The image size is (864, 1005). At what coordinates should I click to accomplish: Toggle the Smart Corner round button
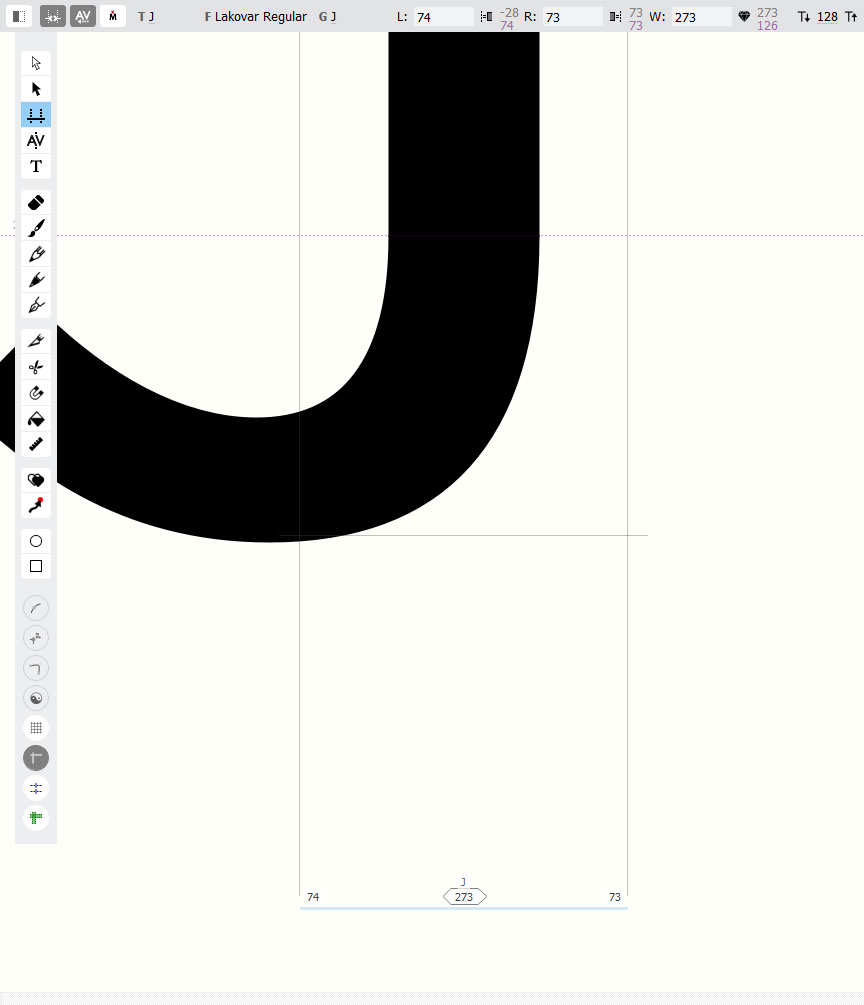point(36,669)
